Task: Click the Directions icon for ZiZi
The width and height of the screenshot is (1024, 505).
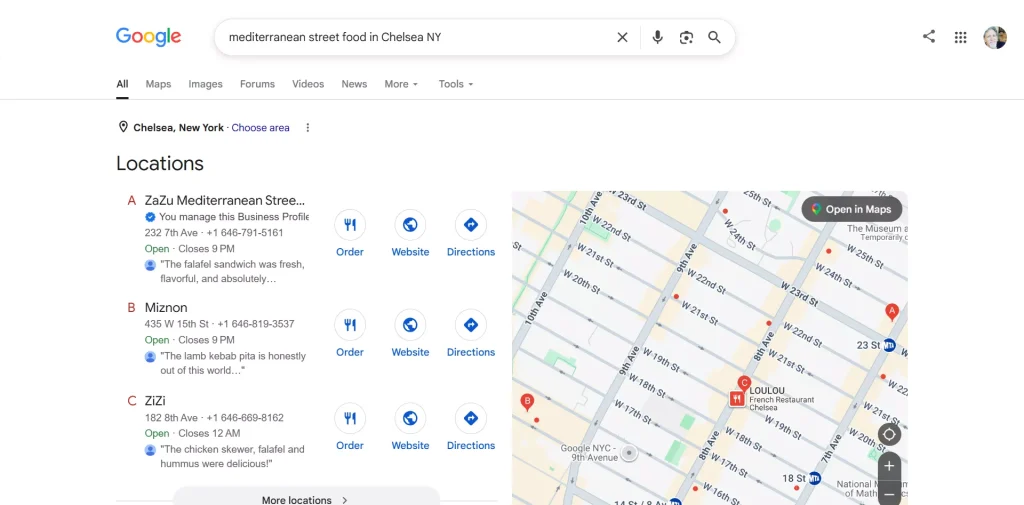Action: click(471, 418)
